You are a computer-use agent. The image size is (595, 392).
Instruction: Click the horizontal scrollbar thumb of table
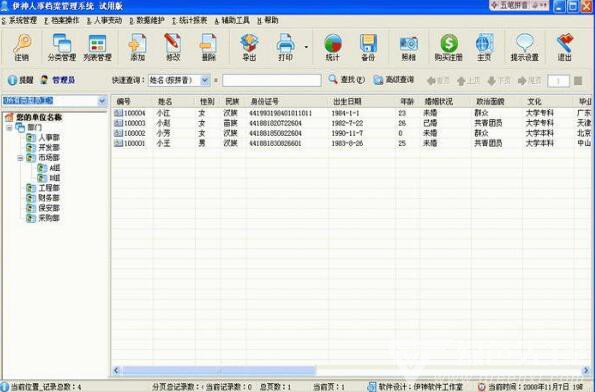tap(219, 370)
